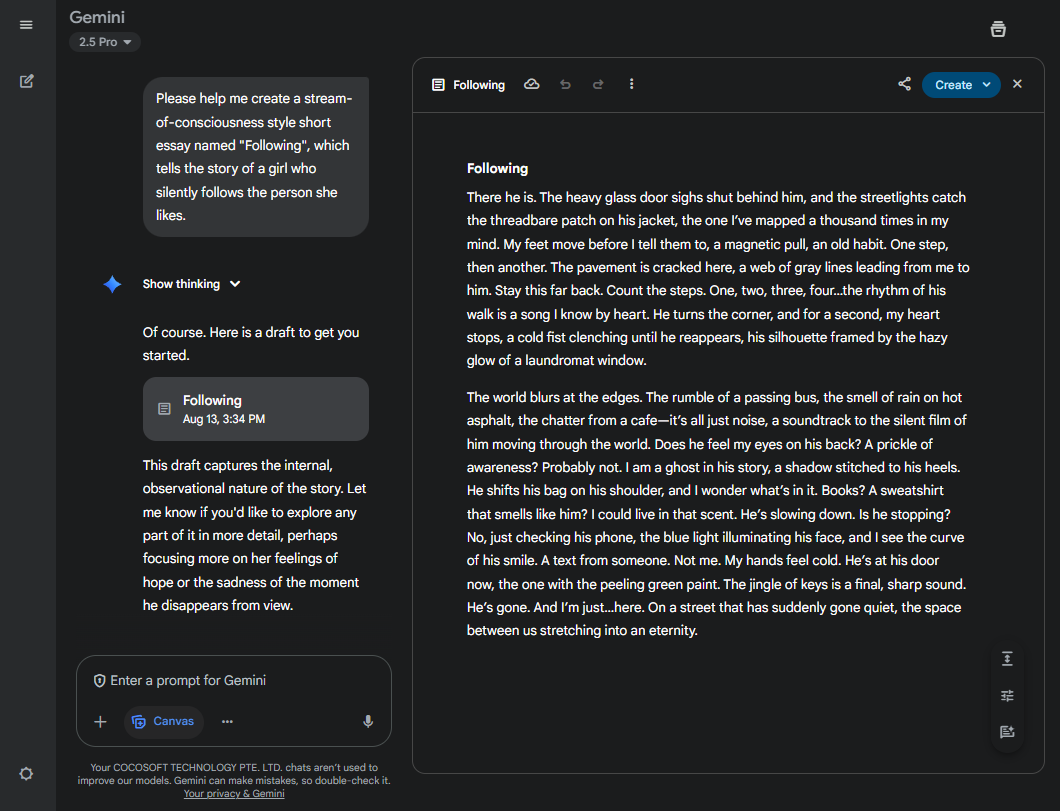Open the Following document card in chat
The width and height of the screenshot is (1060, 811).
[255, 409]
